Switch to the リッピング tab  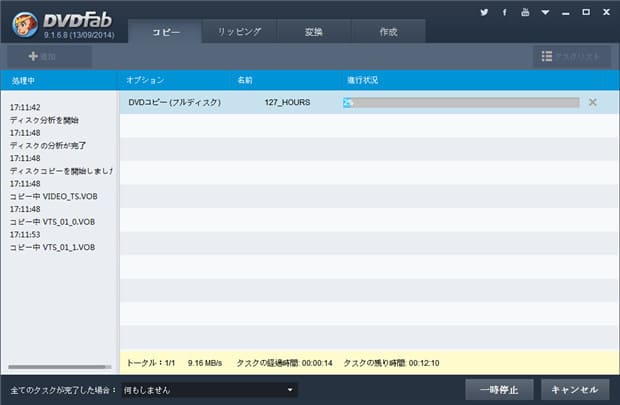[x=239, y=32]
